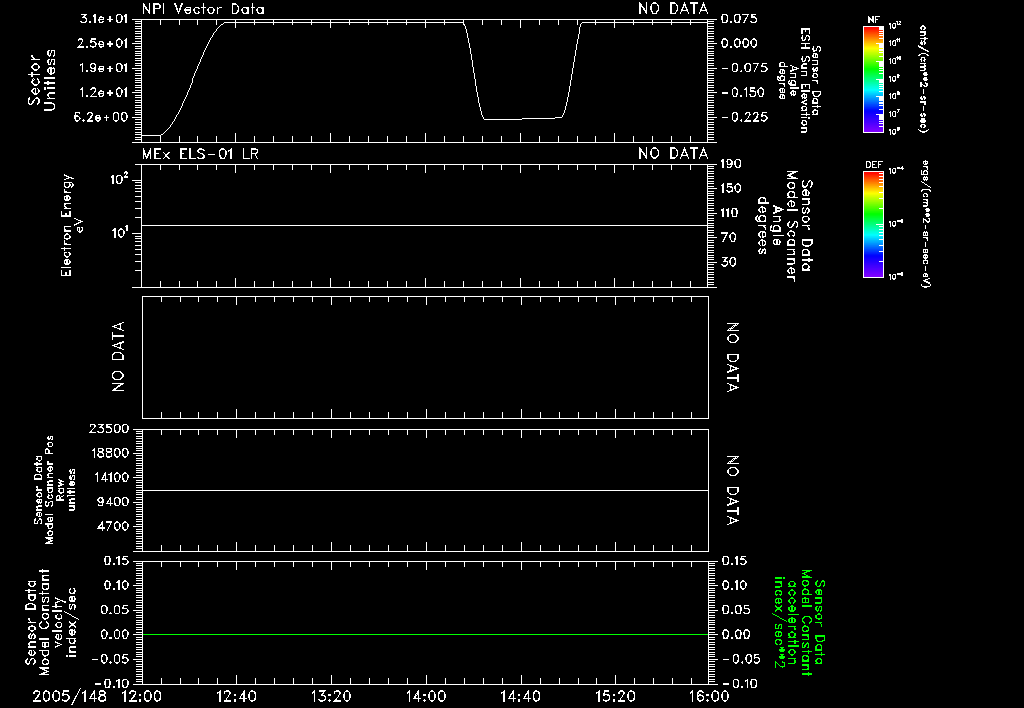Click the -0.150 Sun Elevation tick value
The height and width of the screenshot is (708, 1024).
pos(743,93)
